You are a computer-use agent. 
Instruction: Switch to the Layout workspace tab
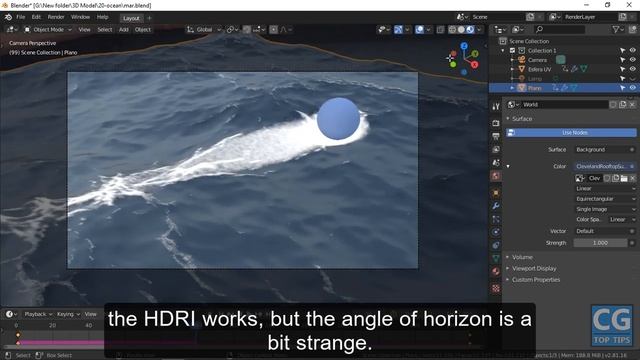pyautogui.click(x=131, y=18)
